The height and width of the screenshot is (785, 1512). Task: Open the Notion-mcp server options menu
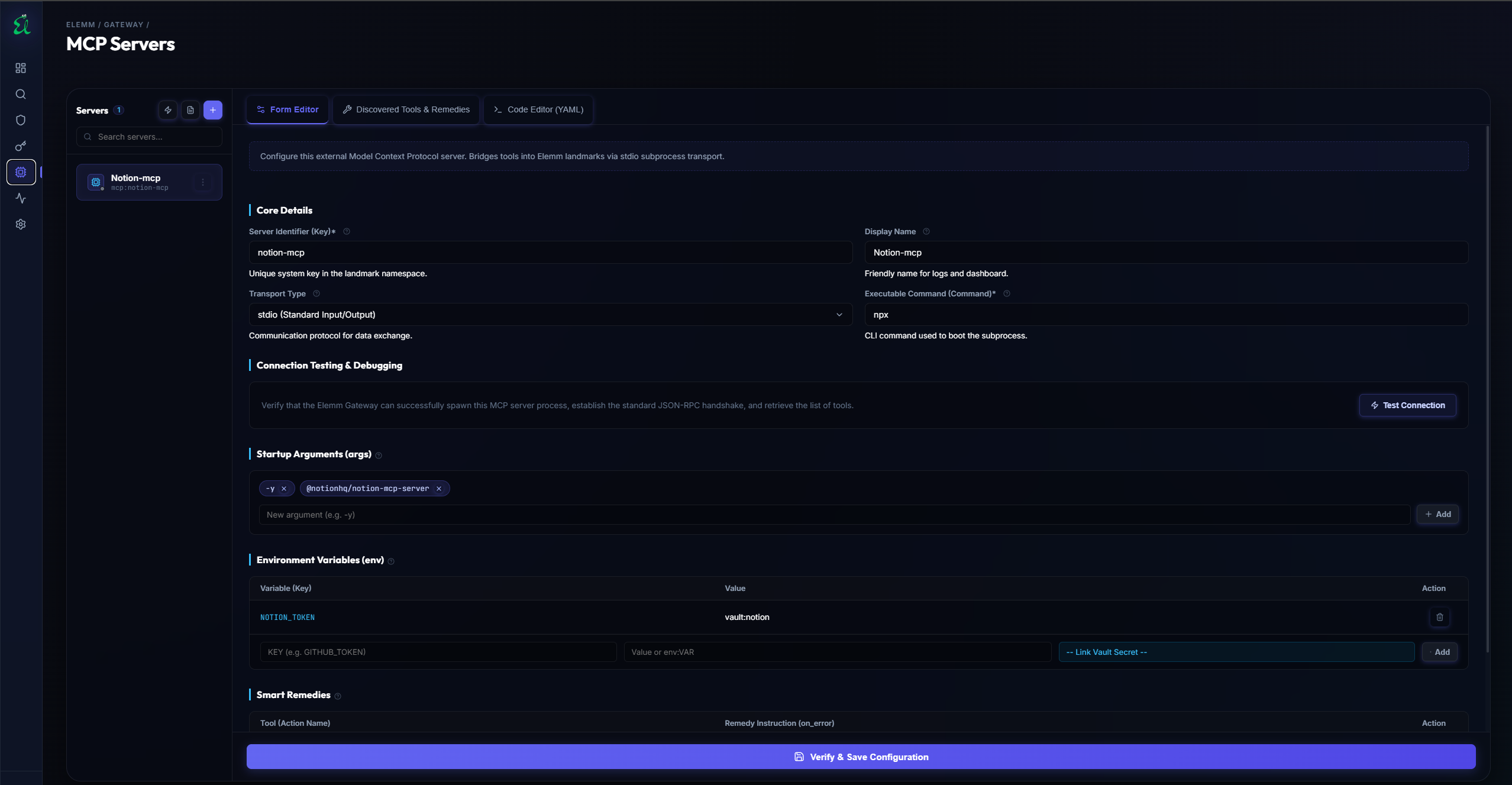coord(203,182)
